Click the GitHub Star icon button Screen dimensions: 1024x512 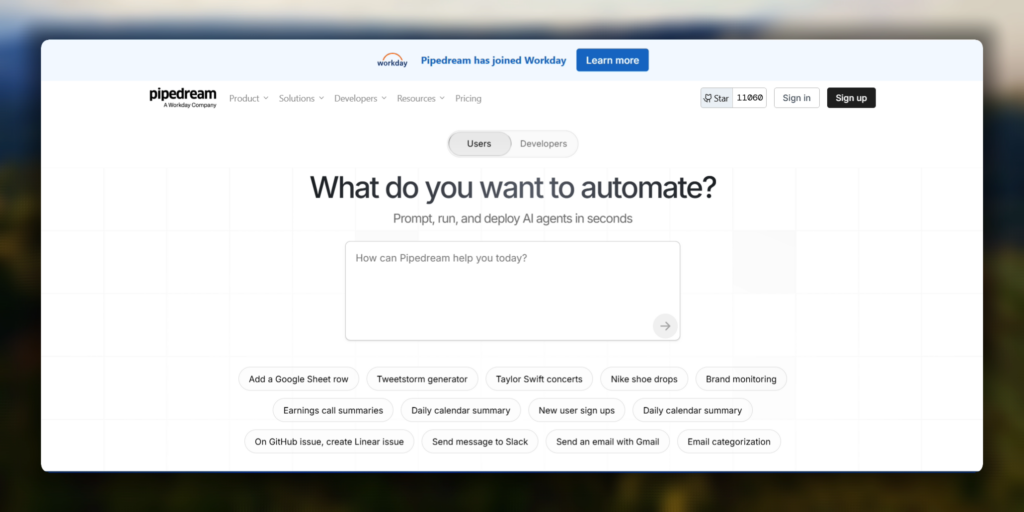[716, 98]
